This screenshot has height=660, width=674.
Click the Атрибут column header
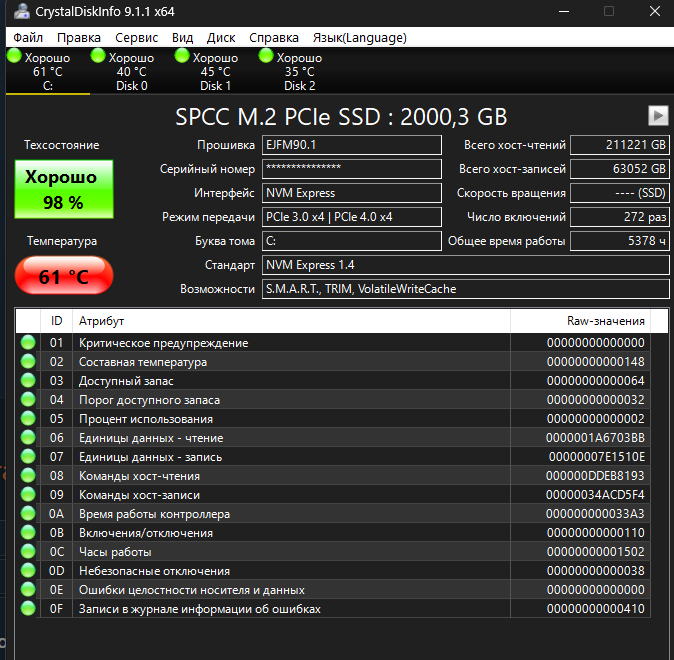[291, 321]
